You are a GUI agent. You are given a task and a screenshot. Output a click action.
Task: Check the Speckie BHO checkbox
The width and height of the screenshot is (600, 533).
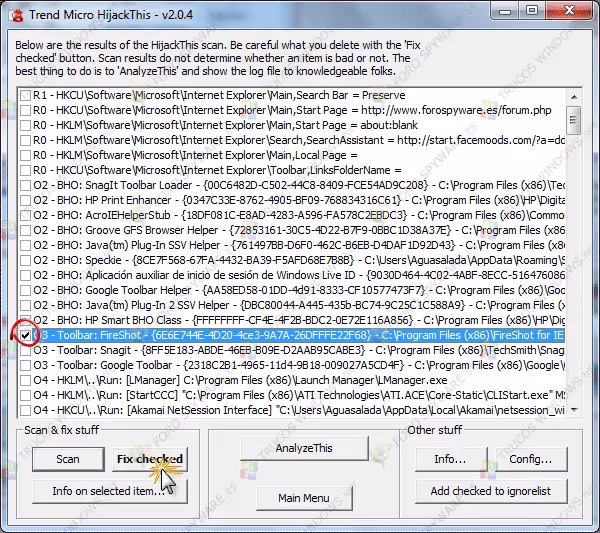25,260
